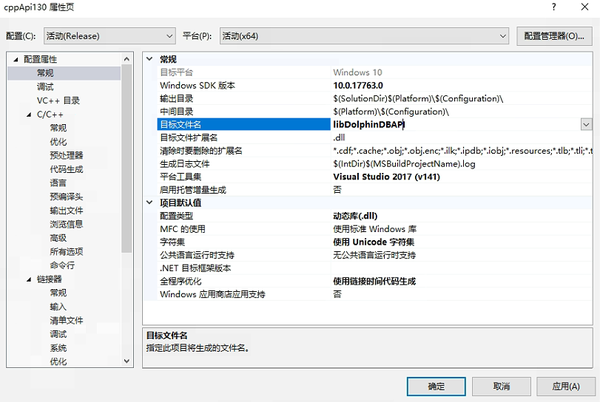Select the 目标文件名 property label
Image resolution: width=600 pixels, height=402 pixels.
(180, 124)
